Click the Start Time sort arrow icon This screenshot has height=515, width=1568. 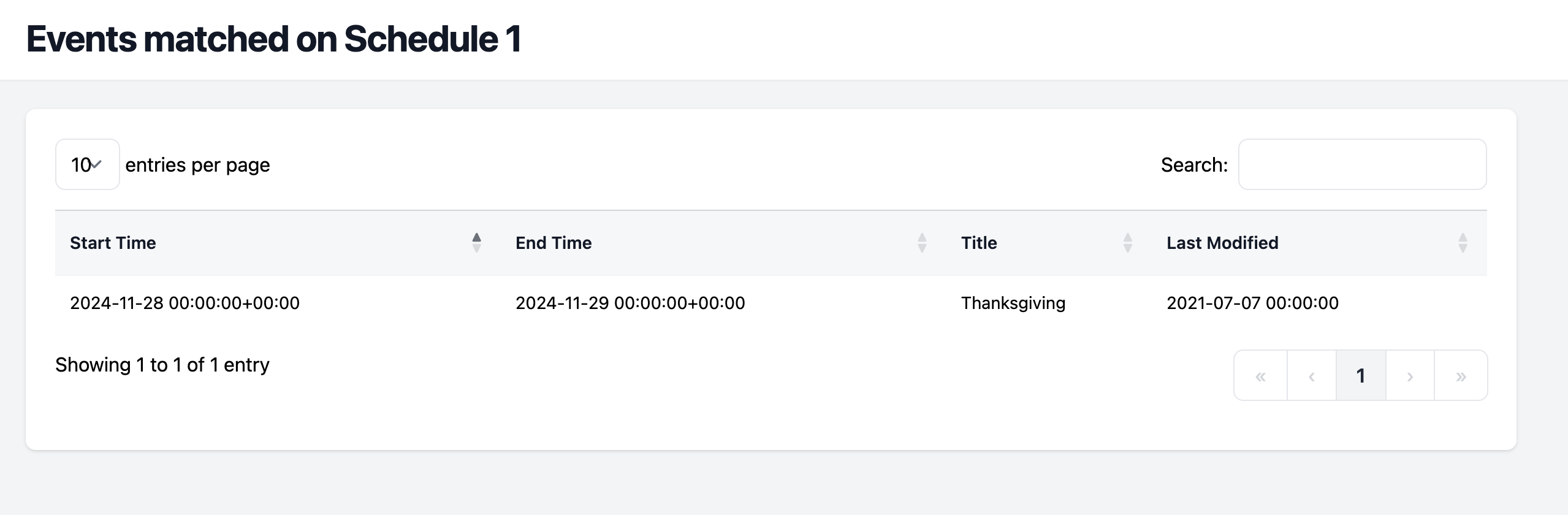coord(476,243)
